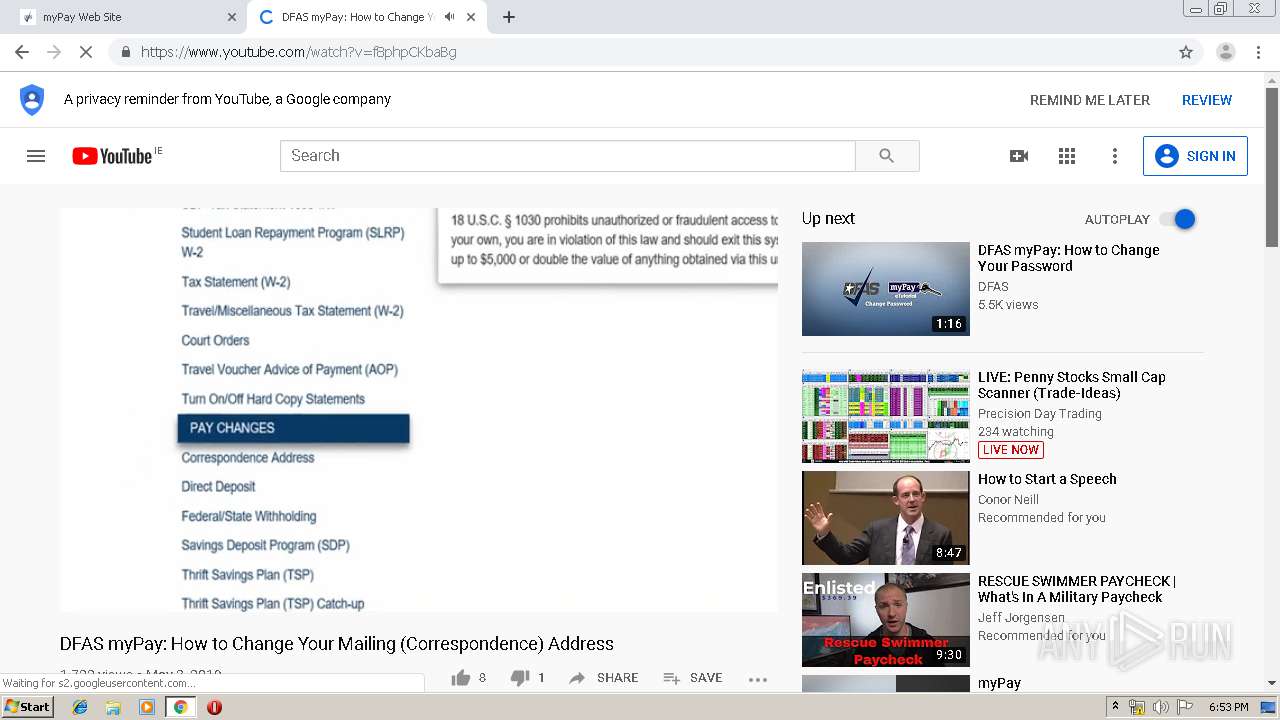Click the volume tray icon
1280x720 pixels.
click(x=1160, y=707)
